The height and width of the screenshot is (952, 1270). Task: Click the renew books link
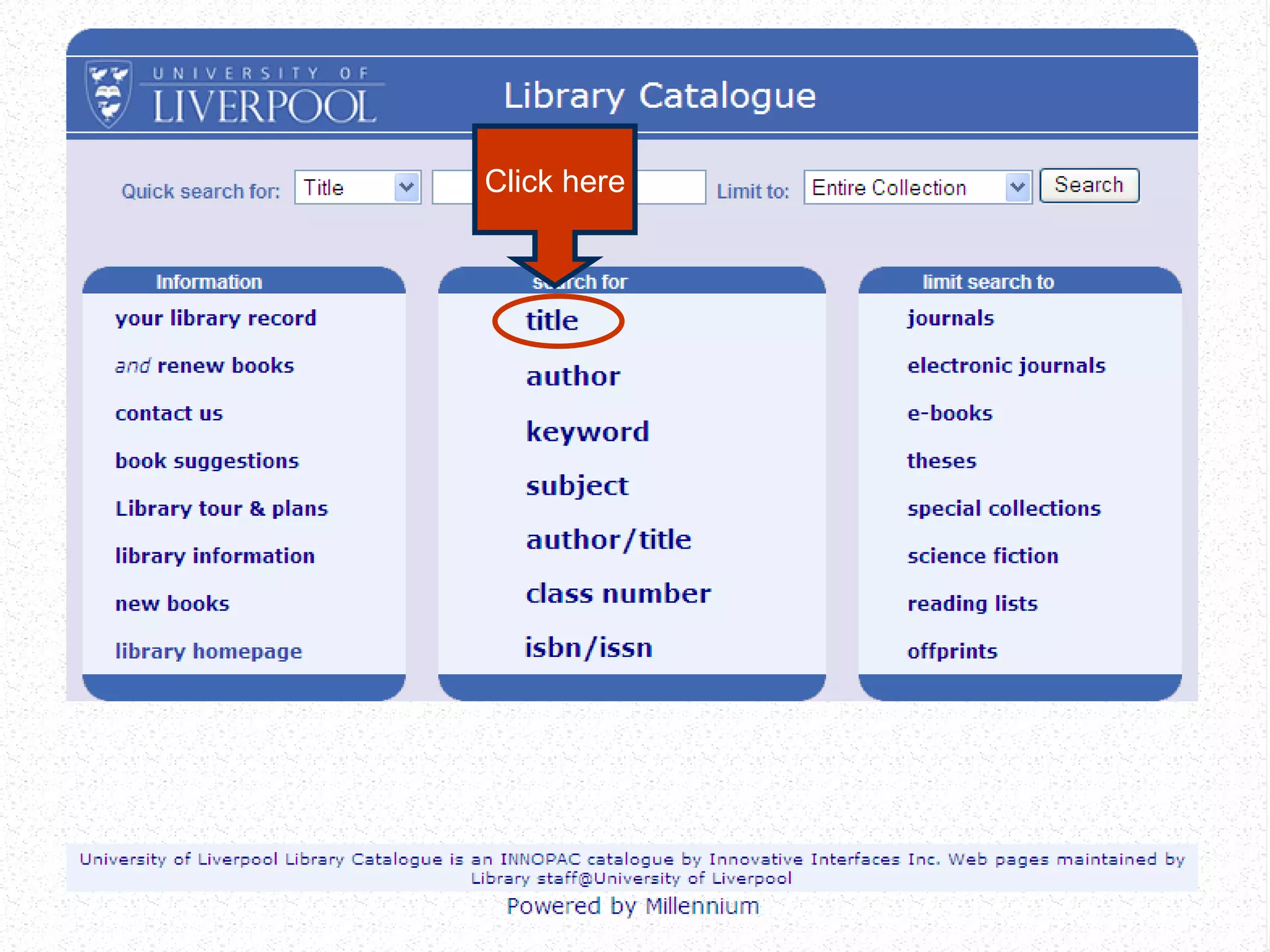click(x=225, y=366)
